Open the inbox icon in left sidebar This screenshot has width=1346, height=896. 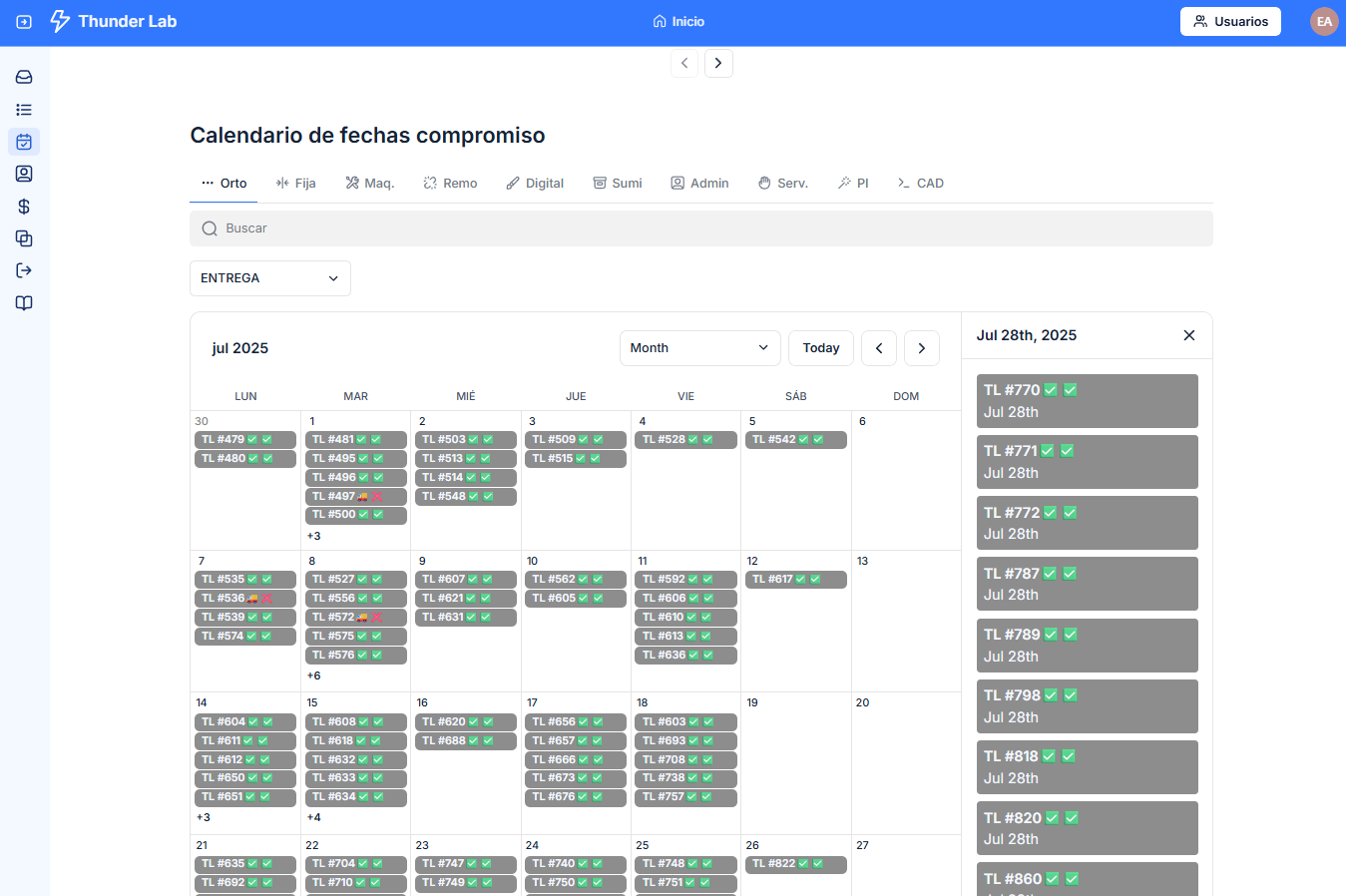[24, 77]
